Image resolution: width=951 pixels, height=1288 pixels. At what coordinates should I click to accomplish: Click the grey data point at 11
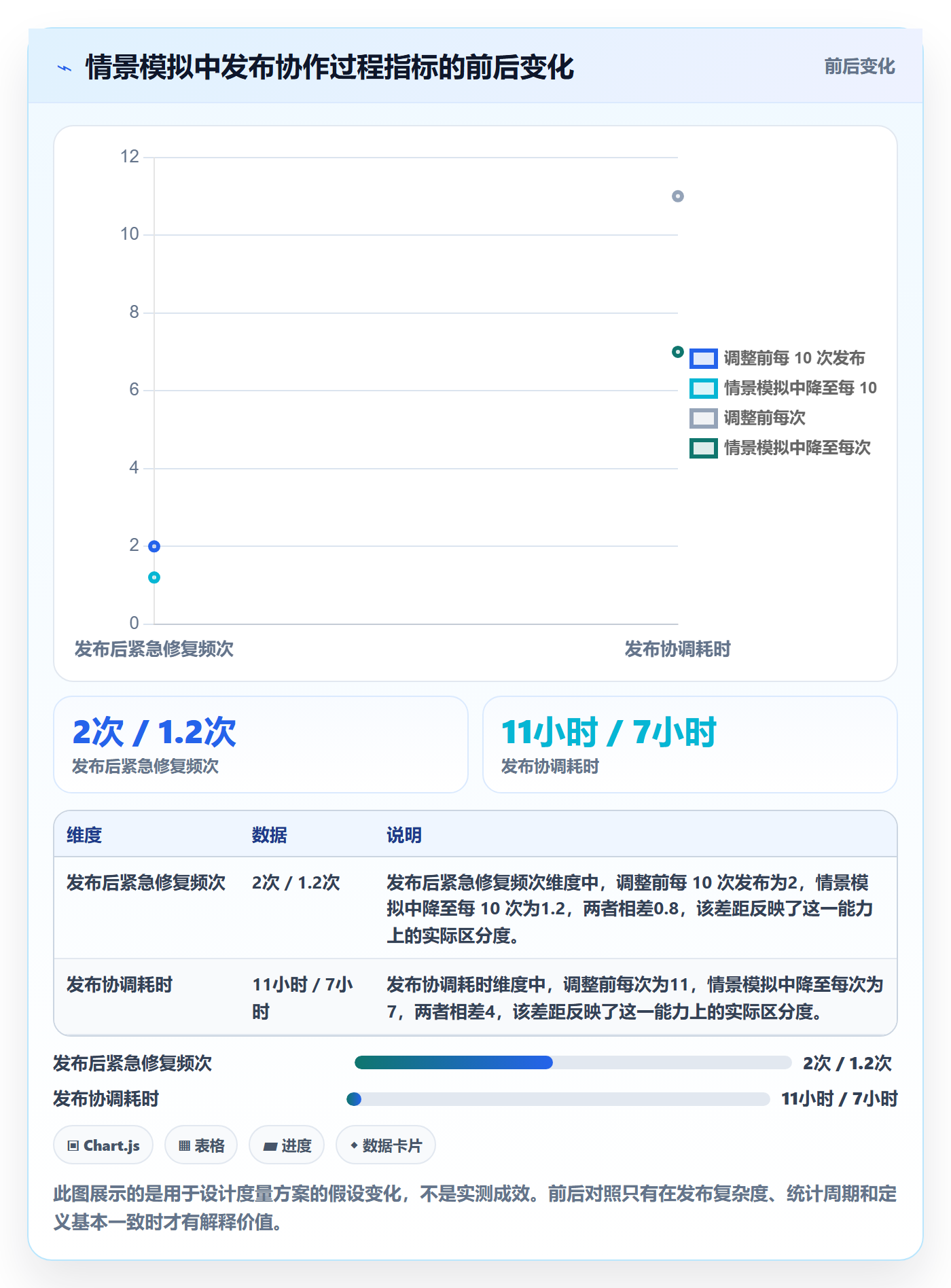click(678, 196)
